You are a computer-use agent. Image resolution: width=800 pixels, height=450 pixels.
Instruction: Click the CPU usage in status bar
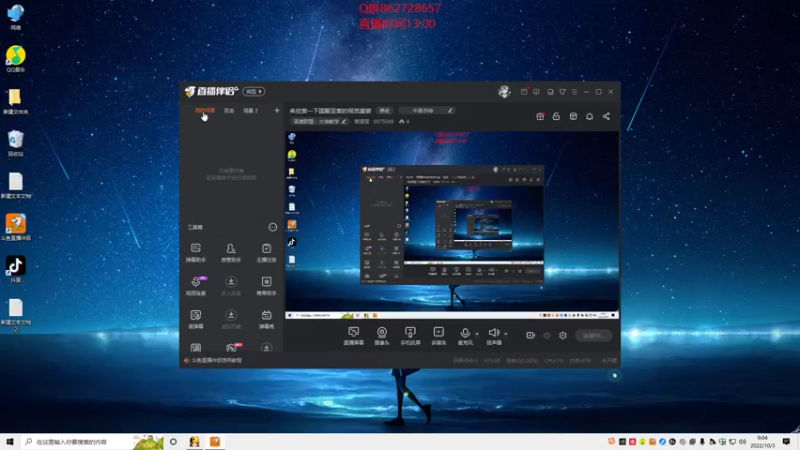pyautogui.click(x=554, y=360)
